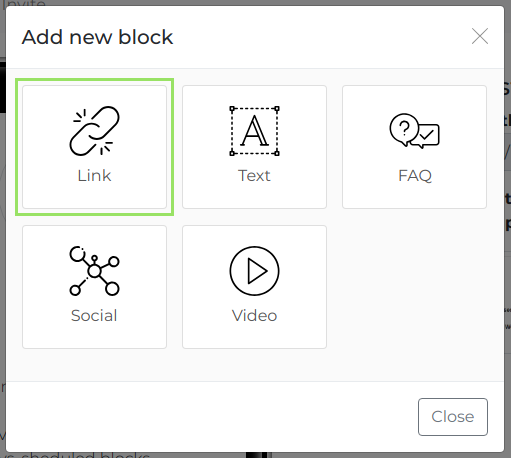Click the dimmed backdrop outside the dialog
The width and height of the screenshot is (511, 458).
[x=508, y=233]
